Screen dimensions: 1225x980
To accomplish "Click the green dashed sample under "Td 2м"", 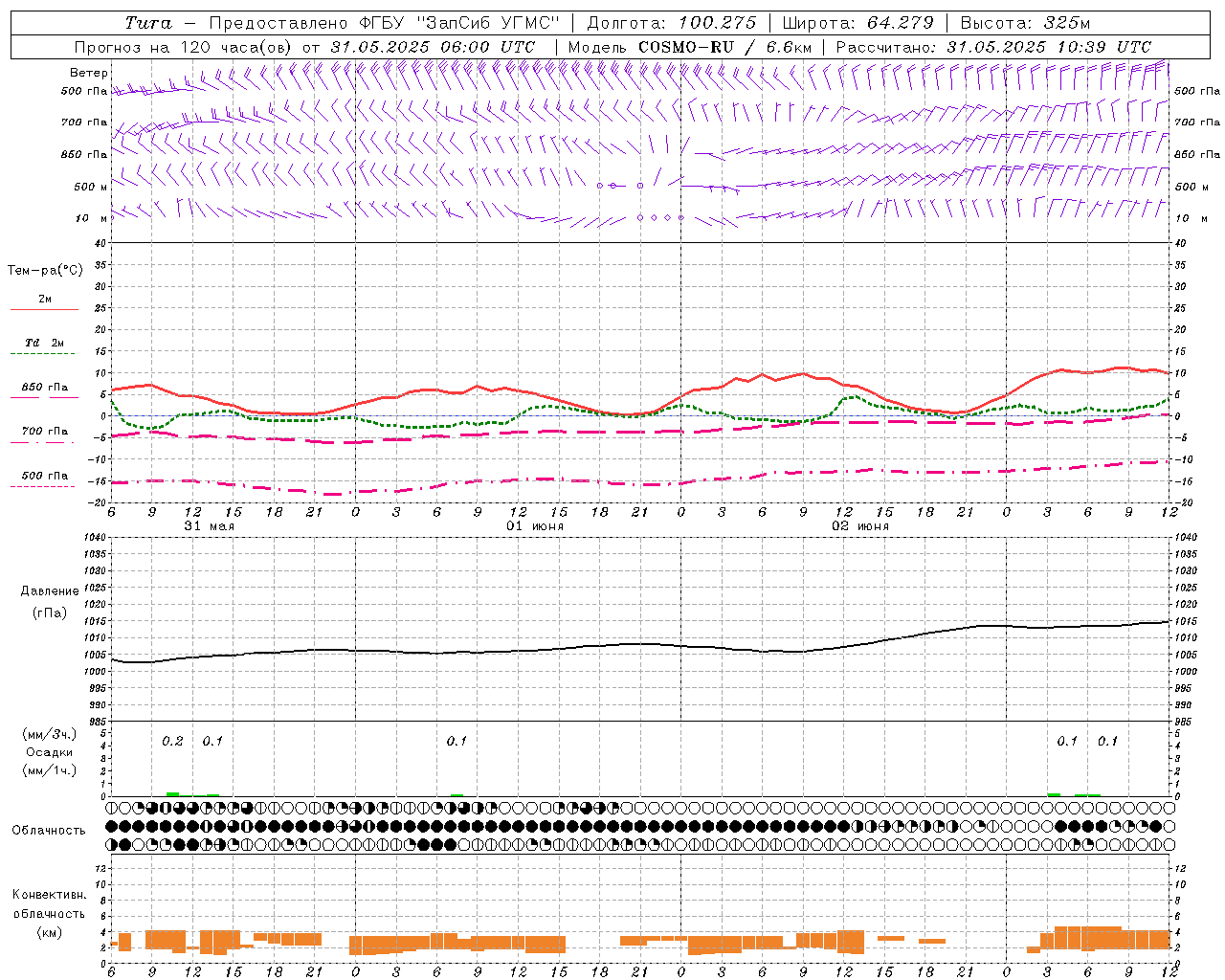I will 43,354.
